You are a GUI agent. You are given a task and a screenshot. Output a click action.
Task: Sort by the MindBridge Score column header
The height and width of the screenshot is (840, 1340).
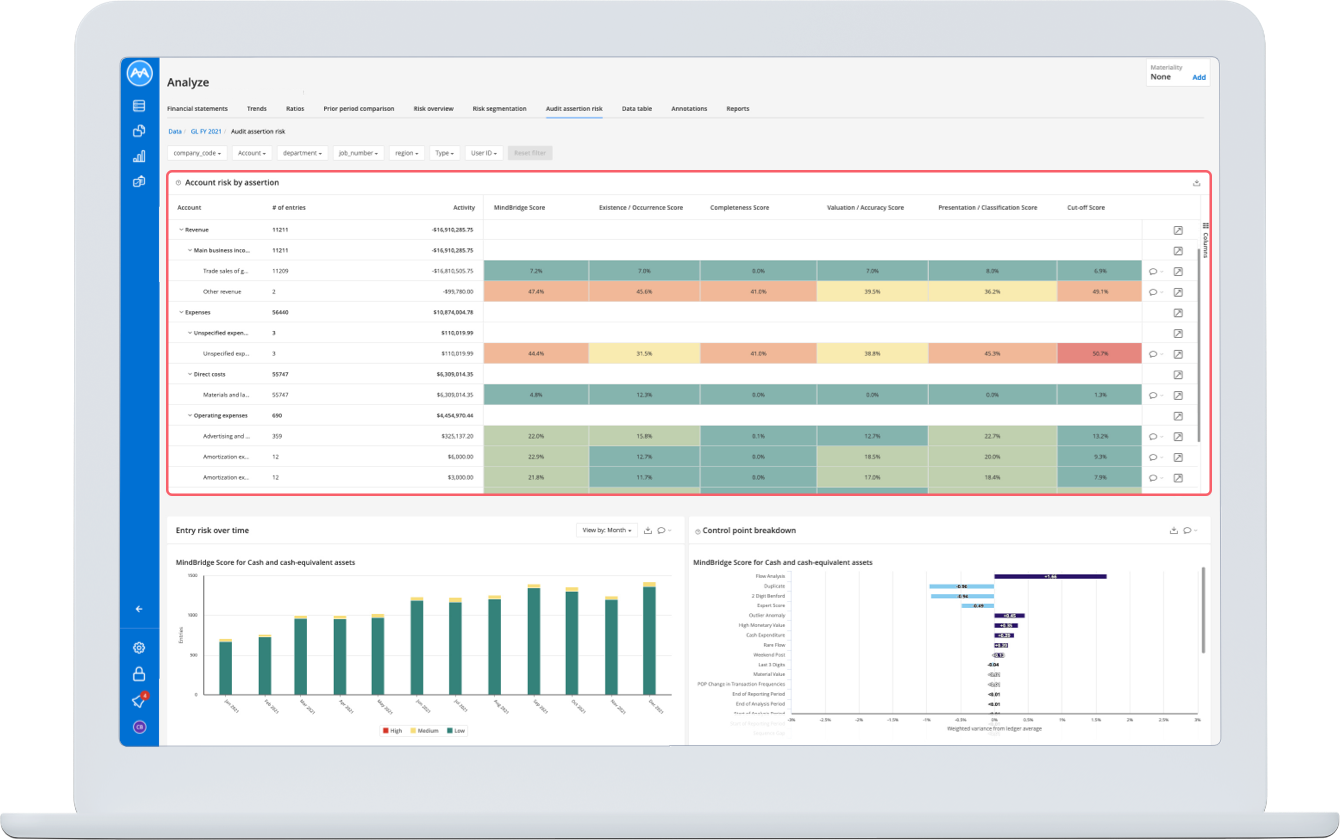520,207
